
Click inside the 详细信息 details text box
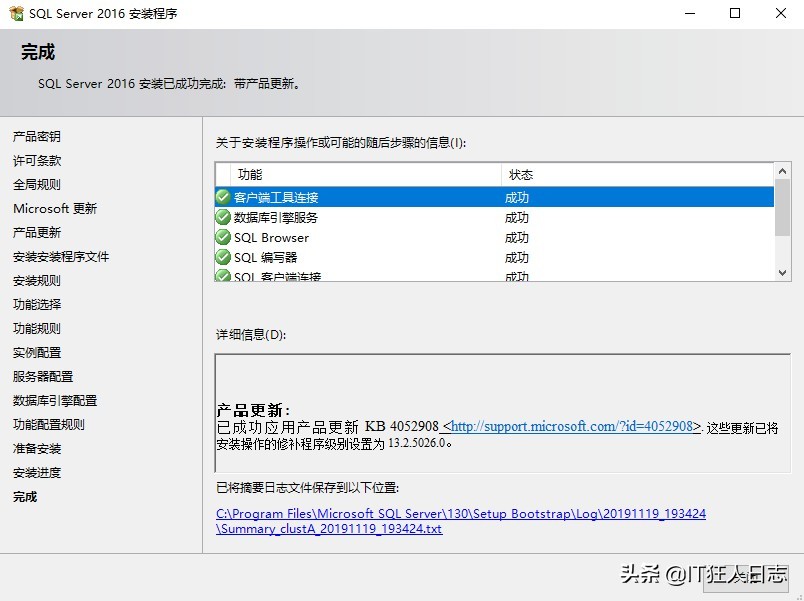pyautogui.click(x=502, y=413)
